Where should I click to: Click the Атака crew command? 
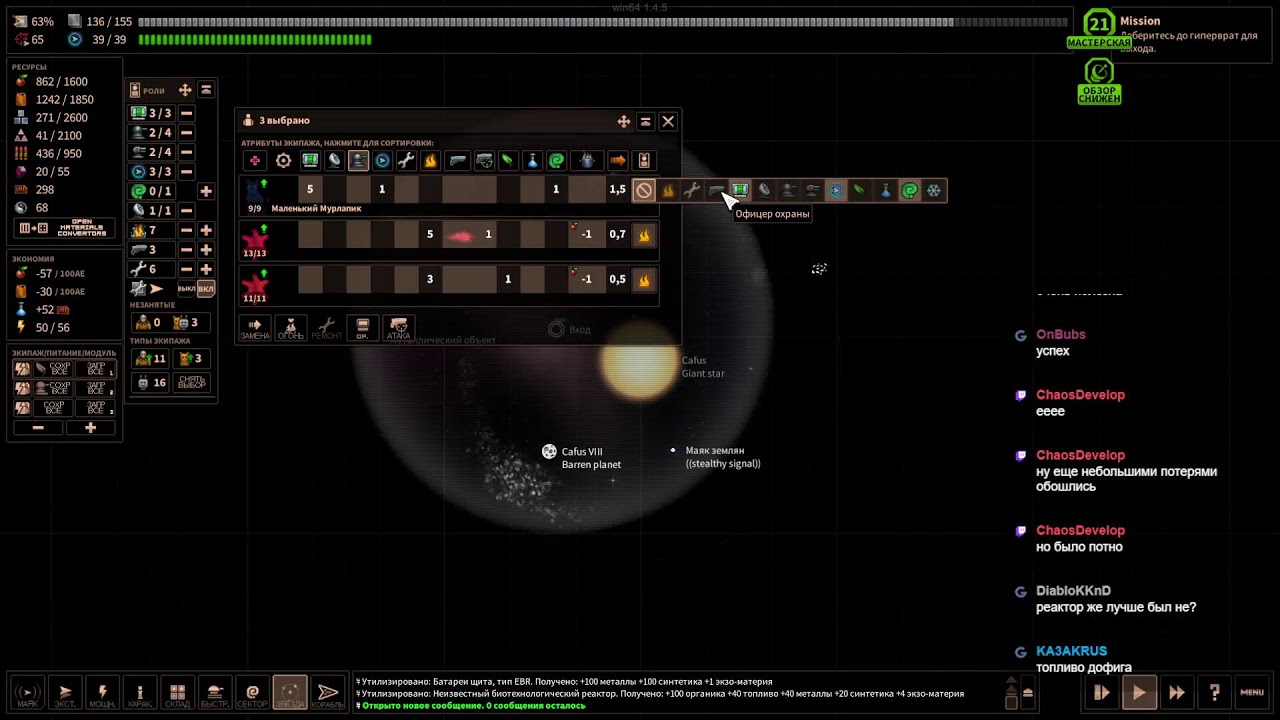point(399,328)
